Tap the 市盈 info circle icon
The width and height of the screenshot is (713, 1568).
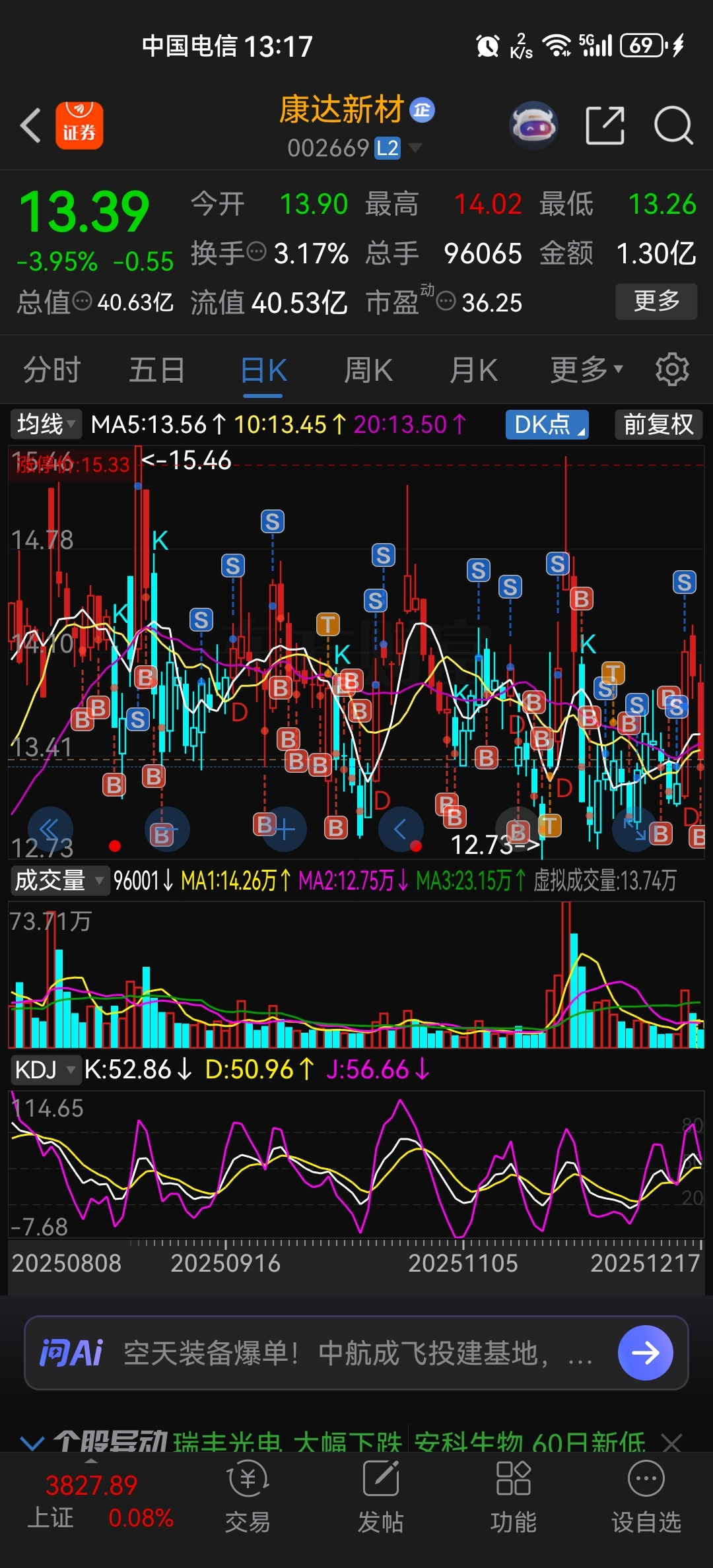[446, 302]
